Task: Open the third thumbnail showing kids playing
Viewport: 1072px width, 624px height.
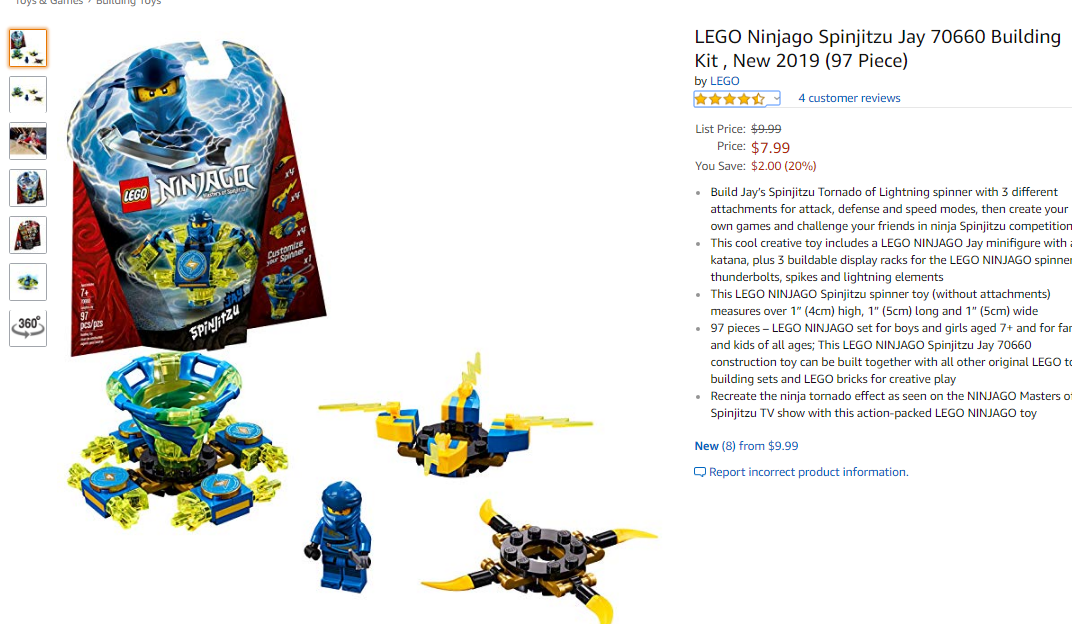Action: pos(28,141)
